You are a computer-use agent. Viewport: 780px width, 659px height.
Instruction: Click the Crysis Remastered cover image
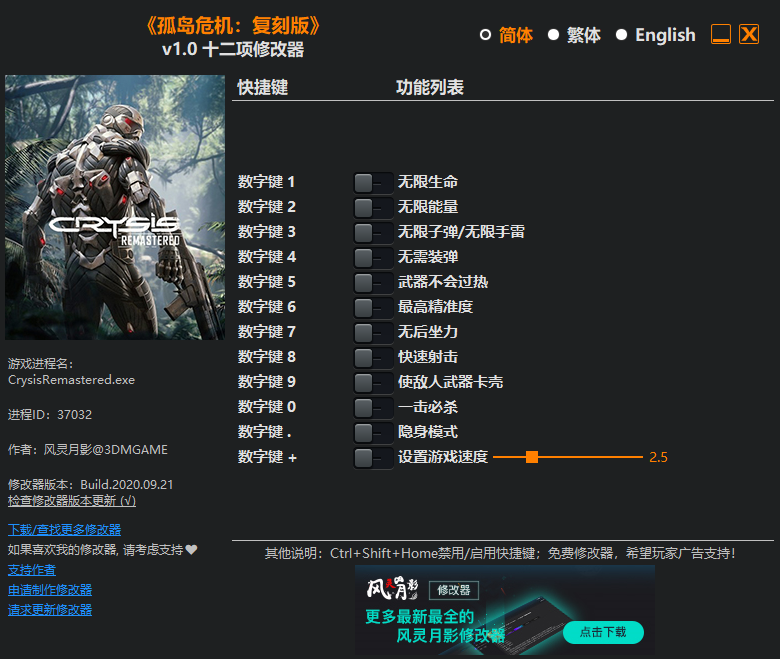click(115, 207)
